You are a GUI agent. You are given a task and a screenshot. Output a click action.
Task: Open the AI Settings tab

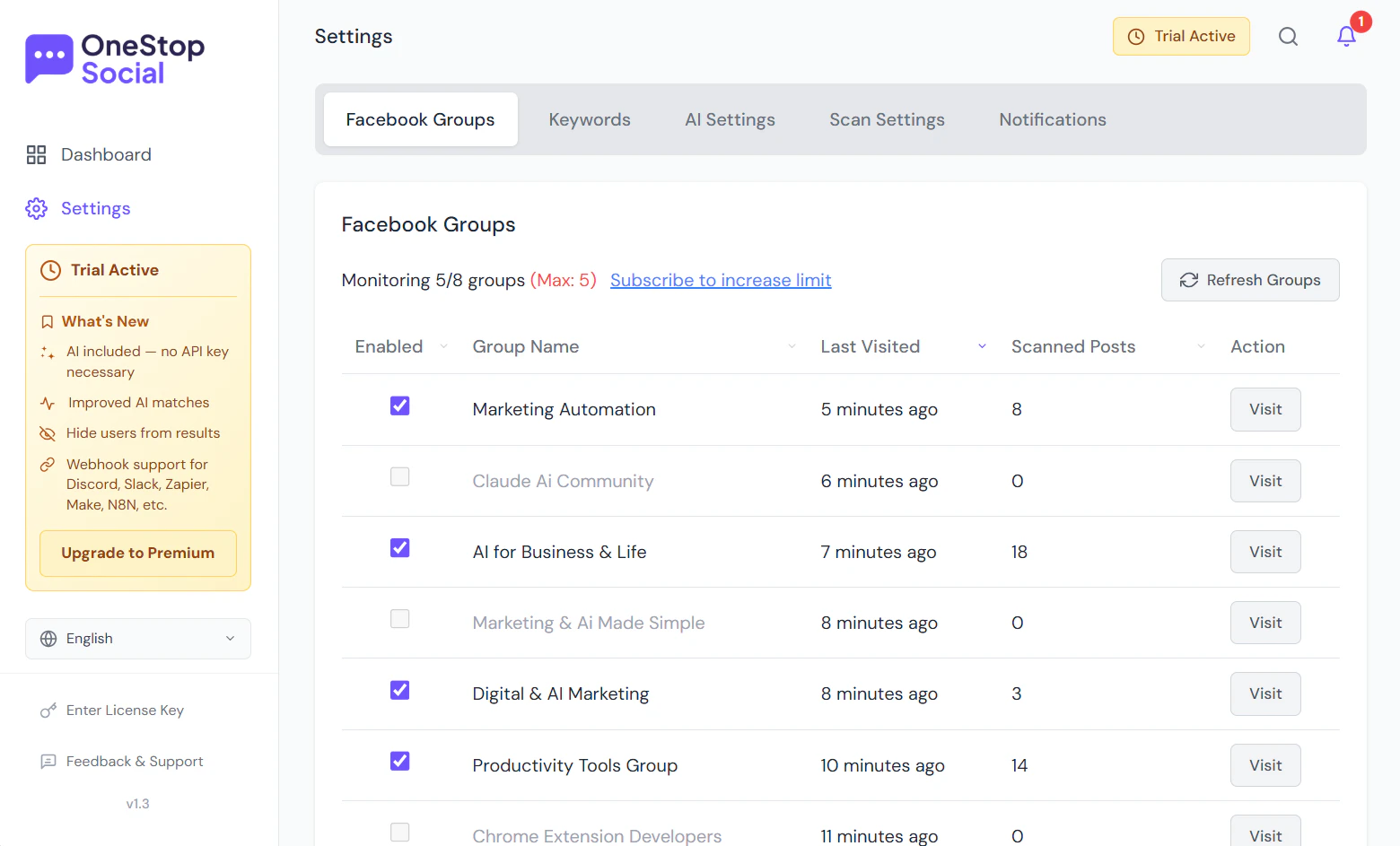tap(730, 119)
